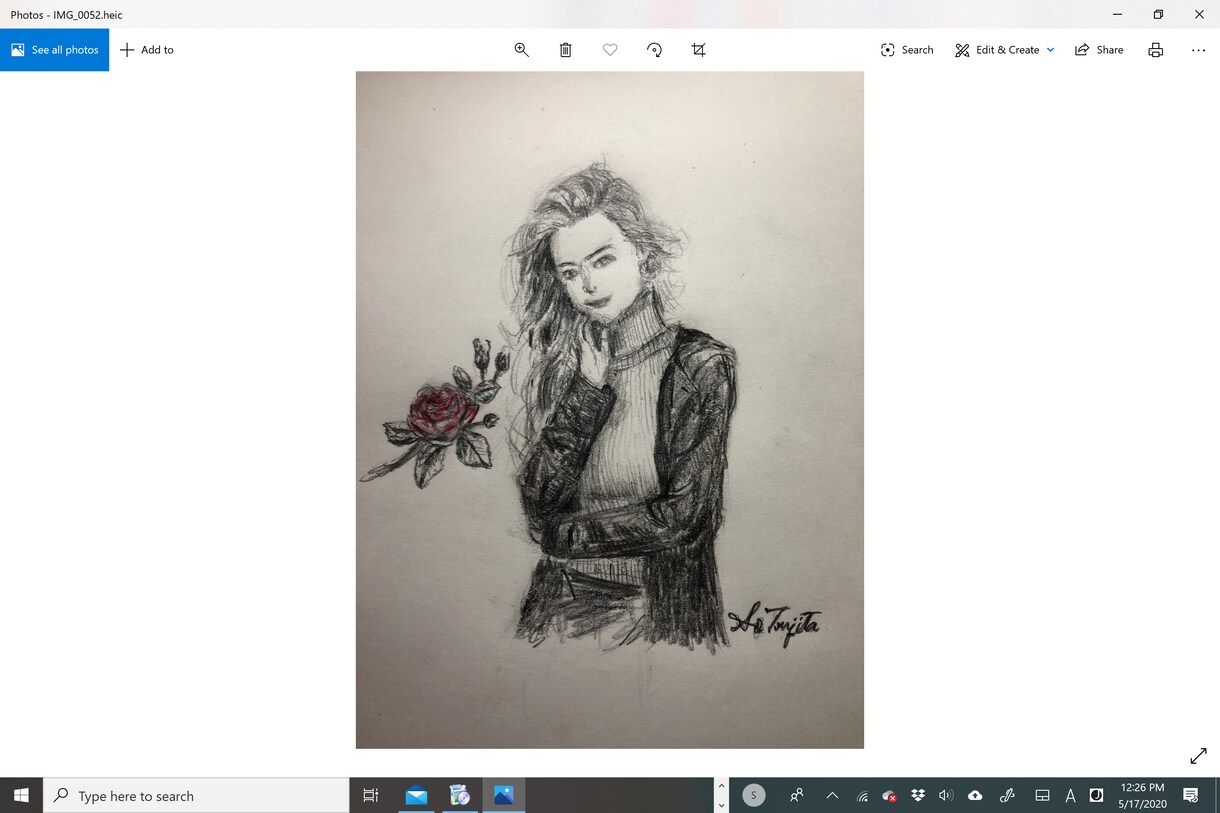The image size is (1220, 813).
Task: Delete the photo with the trash icon
Action: pos(565,50)
